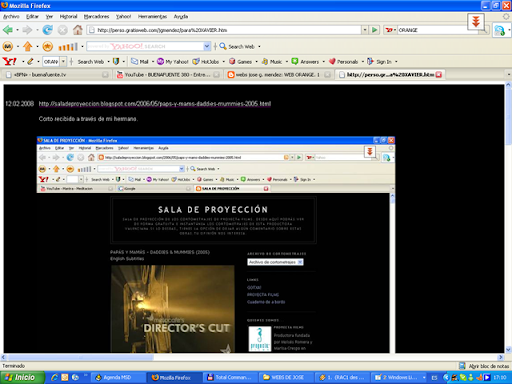This screenshot has width=512, height=384.
Task: Open the saladeproyeccion.blogspot.com link
Action: [155, 104]
